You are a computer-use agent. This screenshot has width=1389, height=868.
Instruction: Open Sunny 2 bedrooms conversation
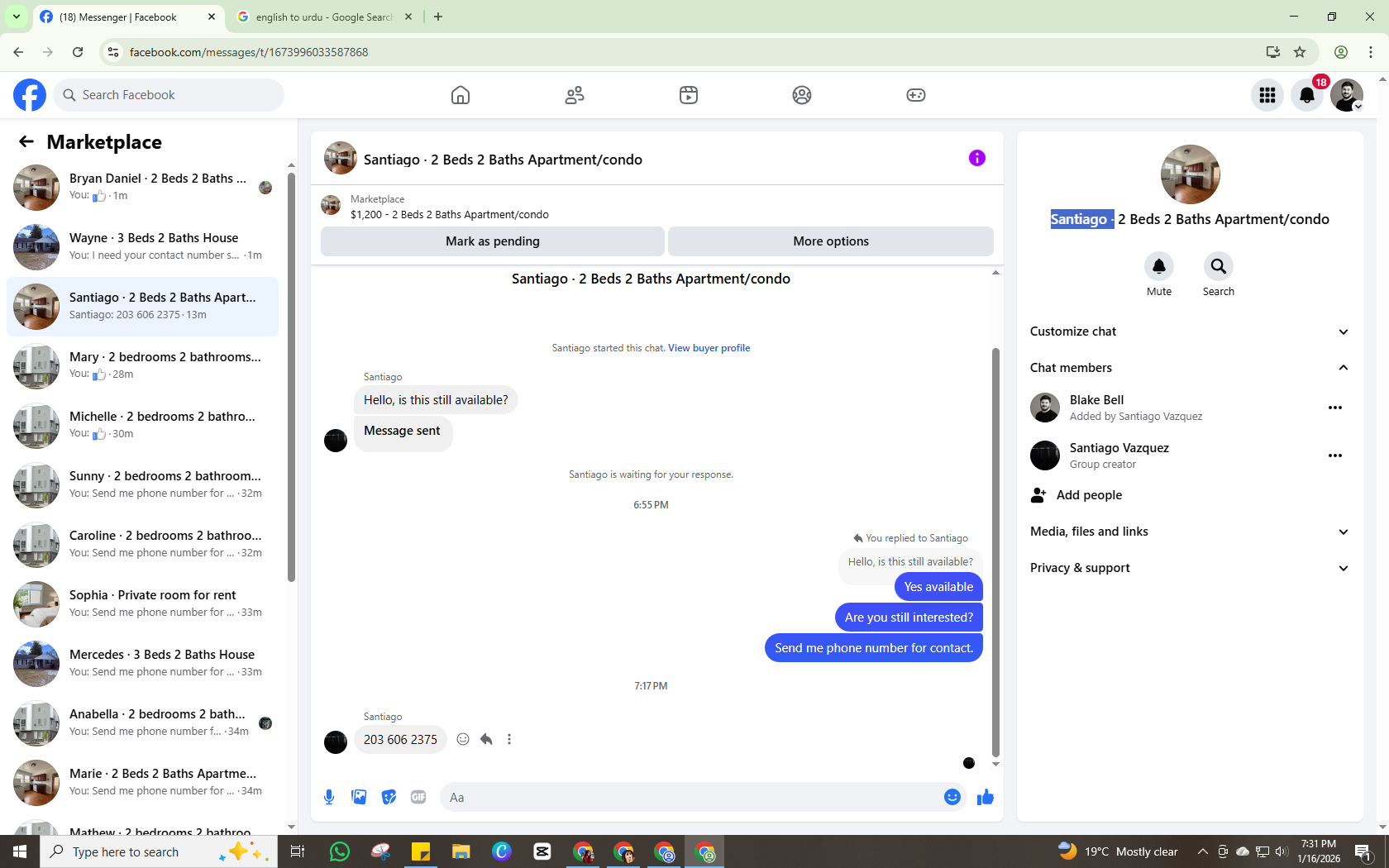click(x=143, y=485)
